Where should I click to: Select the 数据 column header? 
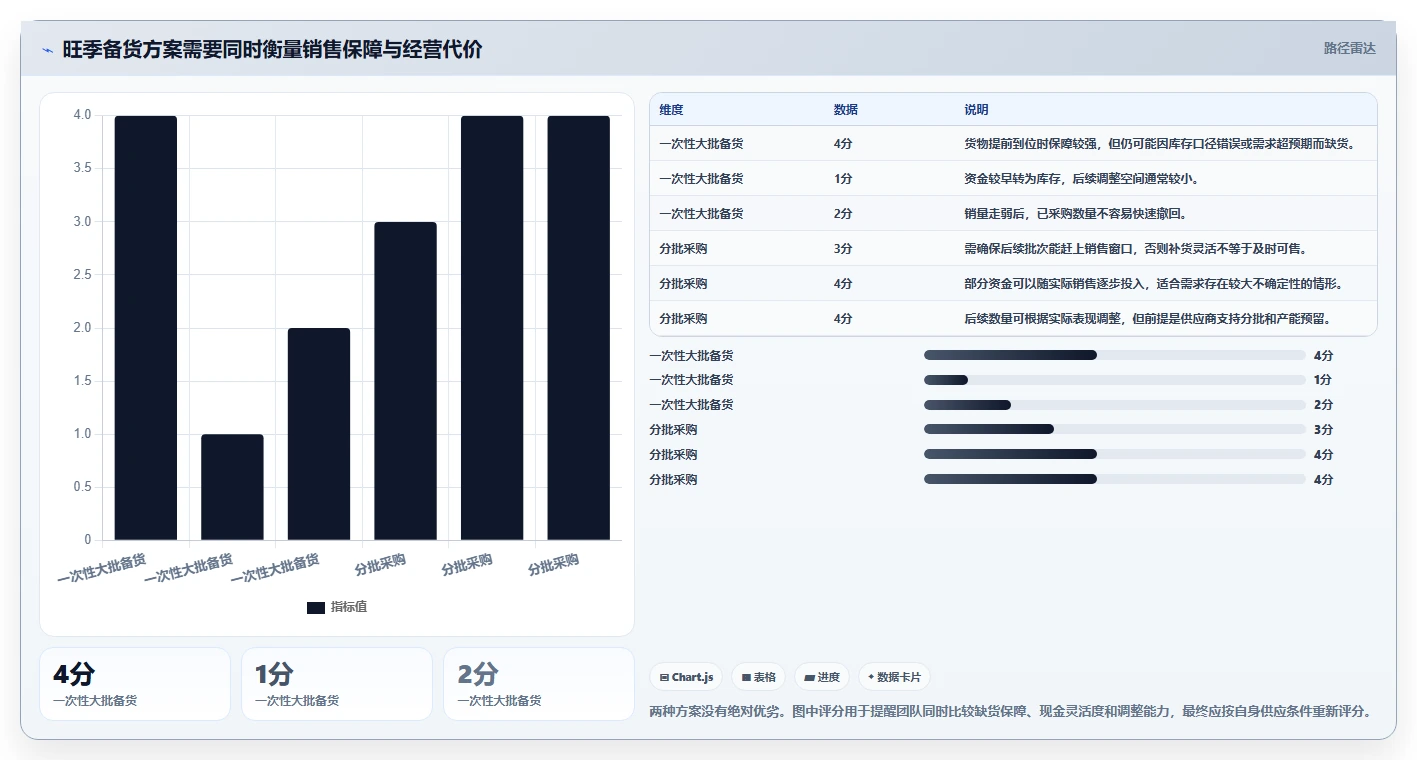(845, 110)
